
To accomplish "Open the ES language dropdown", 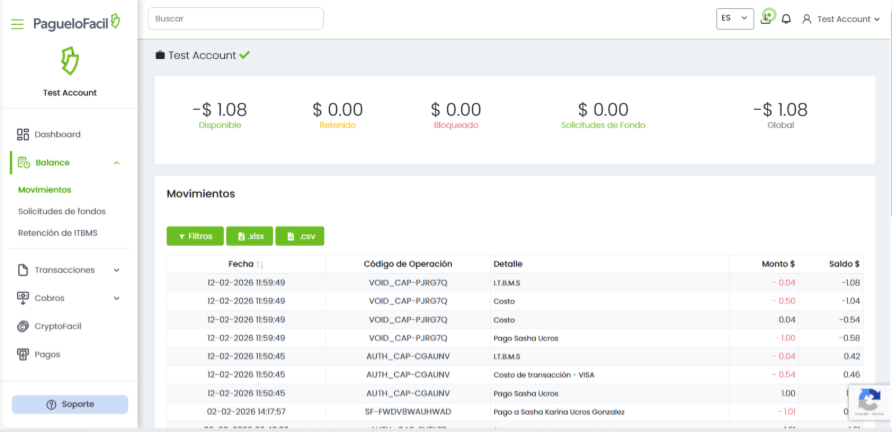I will [735, 19].
